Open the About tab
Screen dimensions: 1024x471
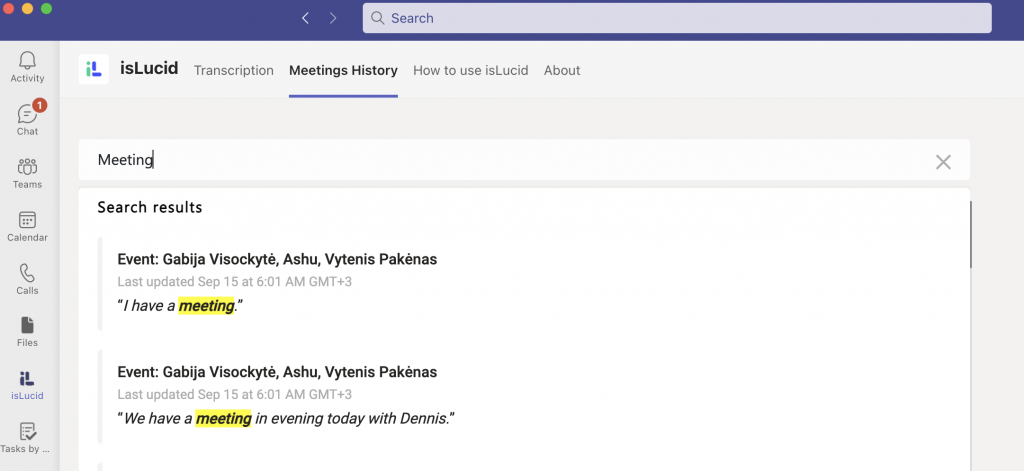tap(562, 71)
